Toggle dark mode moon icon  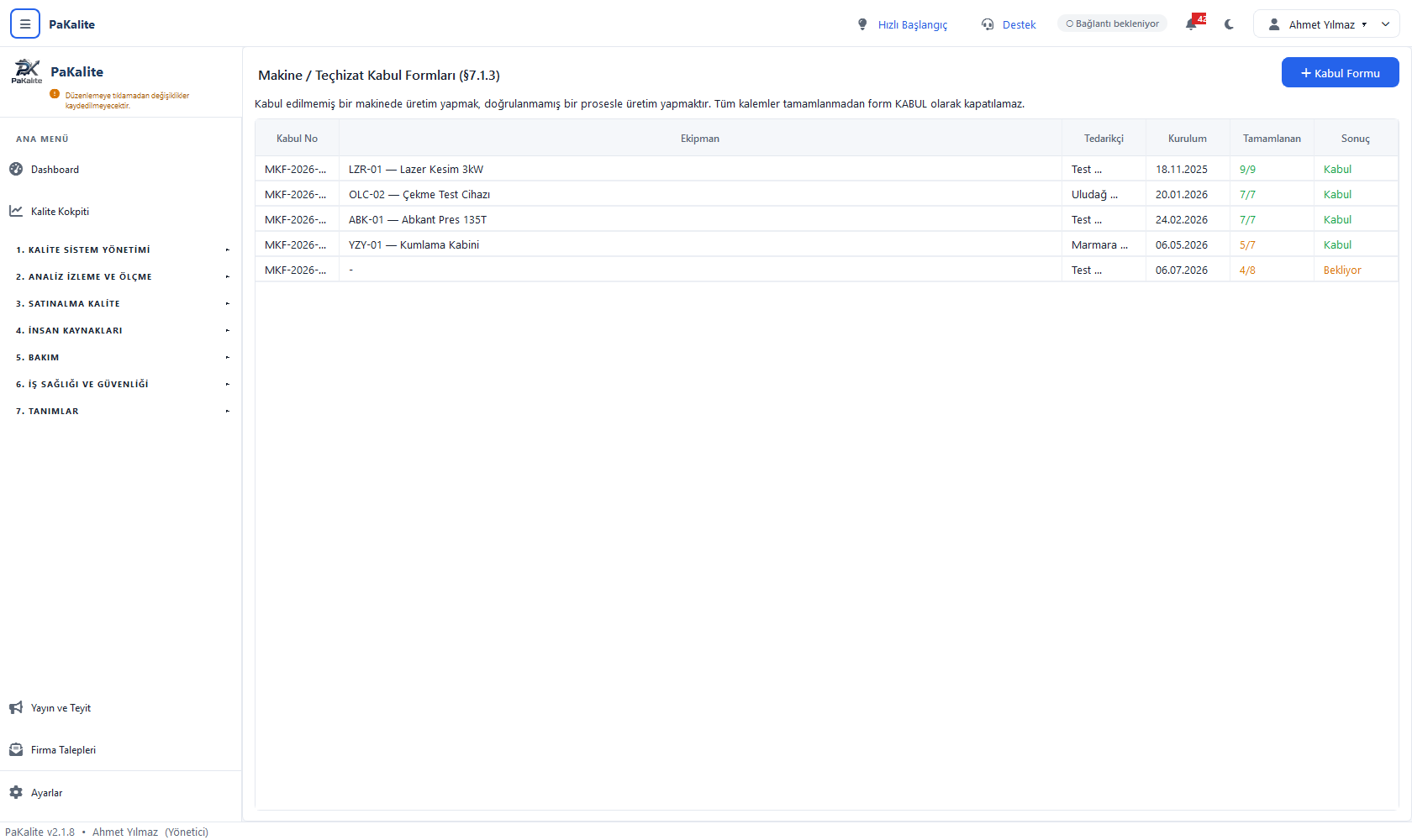click(x=1230, y=24)
